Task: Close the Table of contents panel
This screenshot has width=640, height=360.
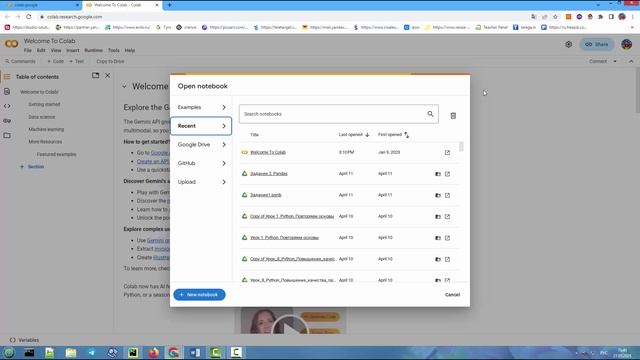Action: click(108, 76)
